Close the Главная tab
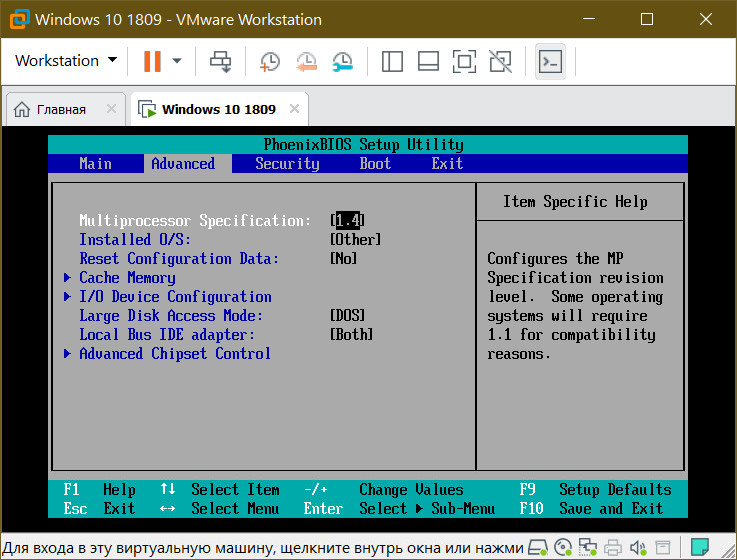Image resolution: width=737 pixels, height=560 pixels. pos(111,109)
